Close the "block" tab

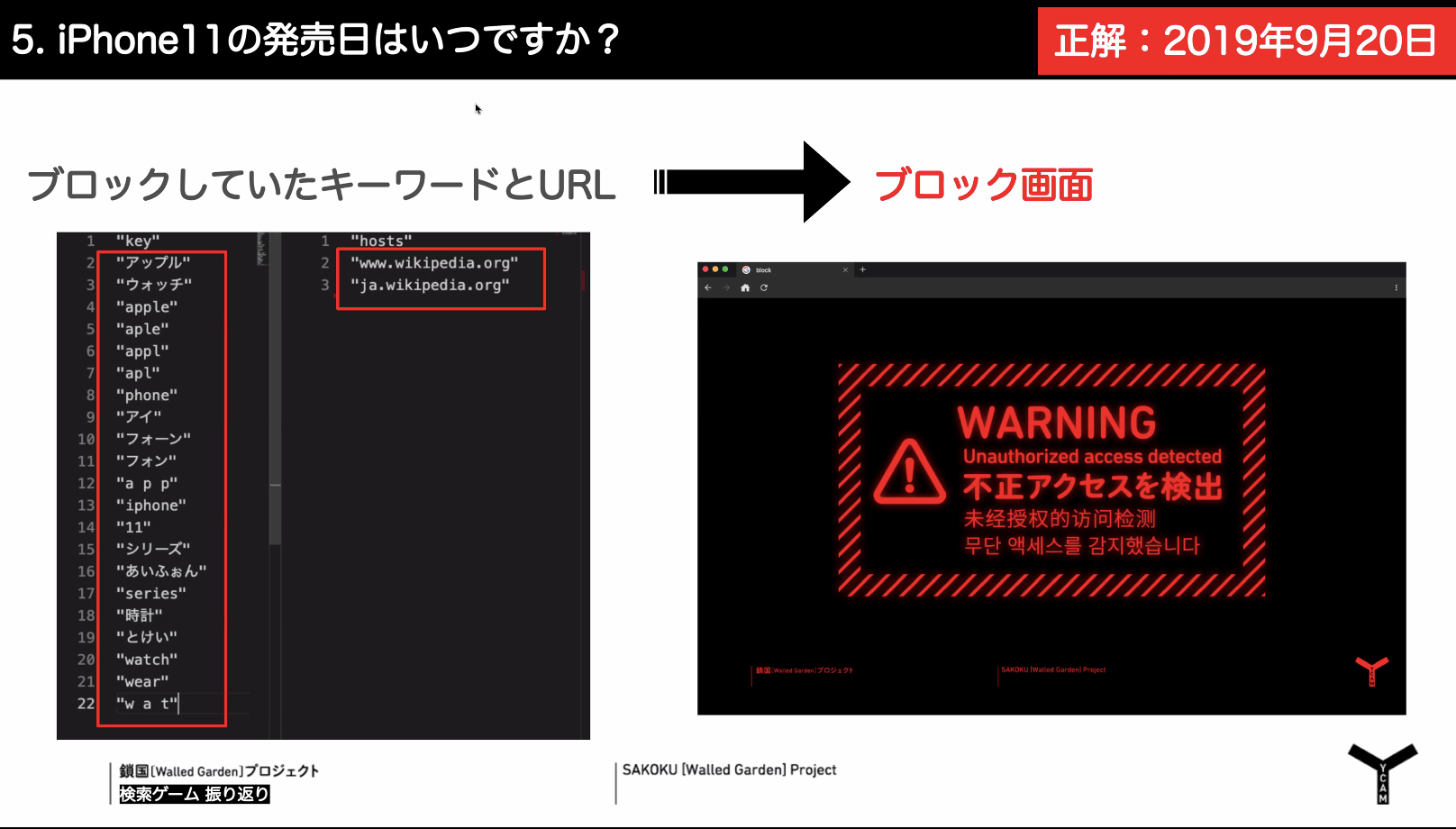(845, 269)
